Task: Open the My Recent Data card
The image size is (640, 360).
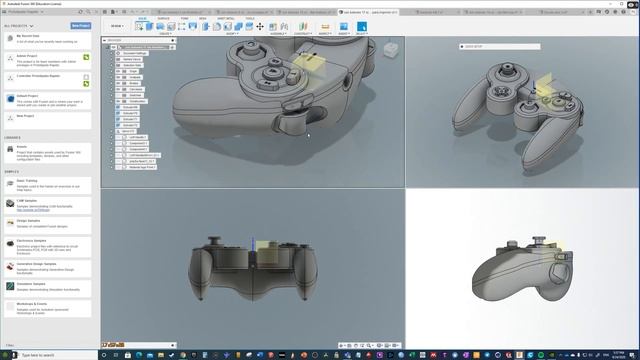Action: coord(48,40)
